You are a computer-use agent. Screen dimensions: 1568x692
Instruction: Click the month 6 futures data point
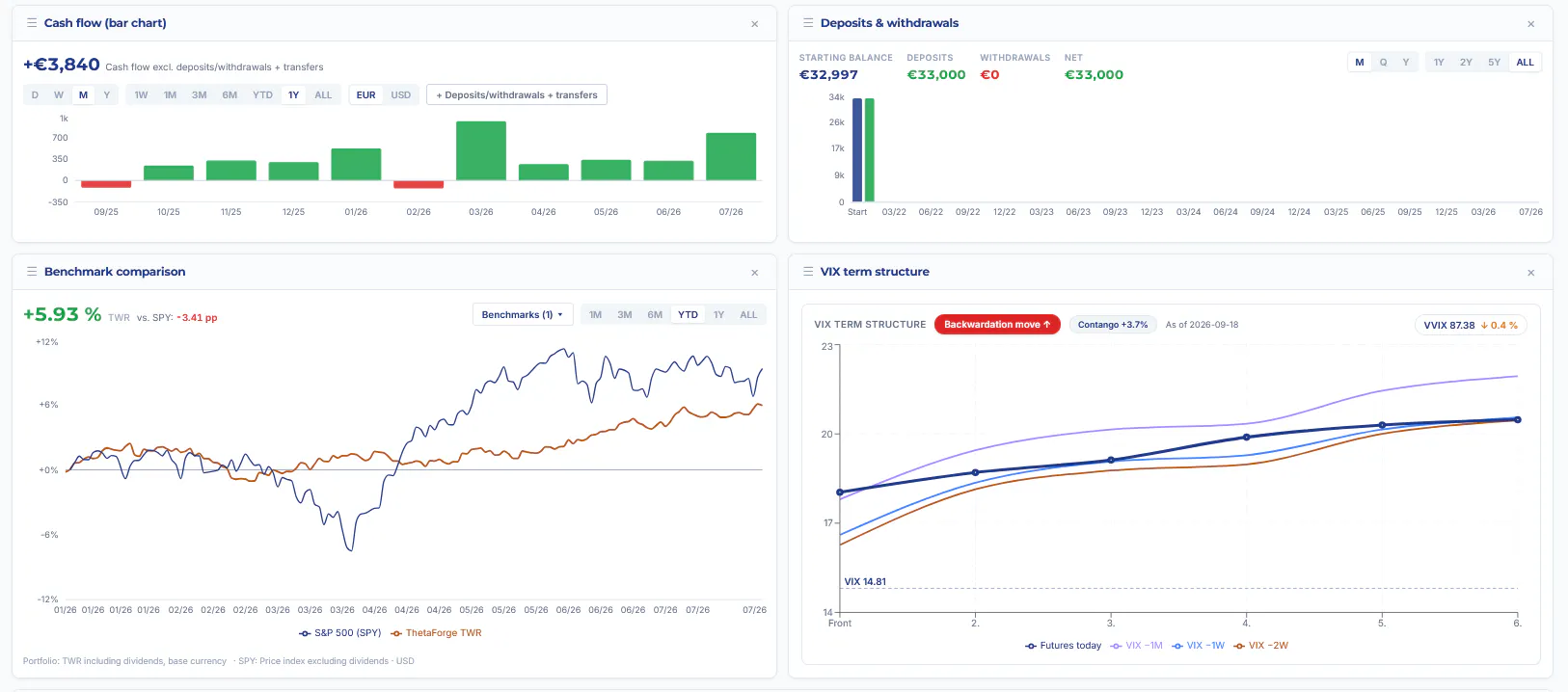pyautogui.click(x=1518, y=420)
